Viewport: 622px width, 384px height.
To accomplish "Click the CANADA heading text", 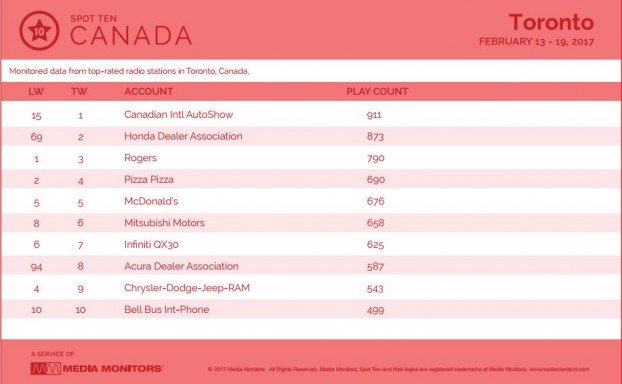I will [131, 35].
